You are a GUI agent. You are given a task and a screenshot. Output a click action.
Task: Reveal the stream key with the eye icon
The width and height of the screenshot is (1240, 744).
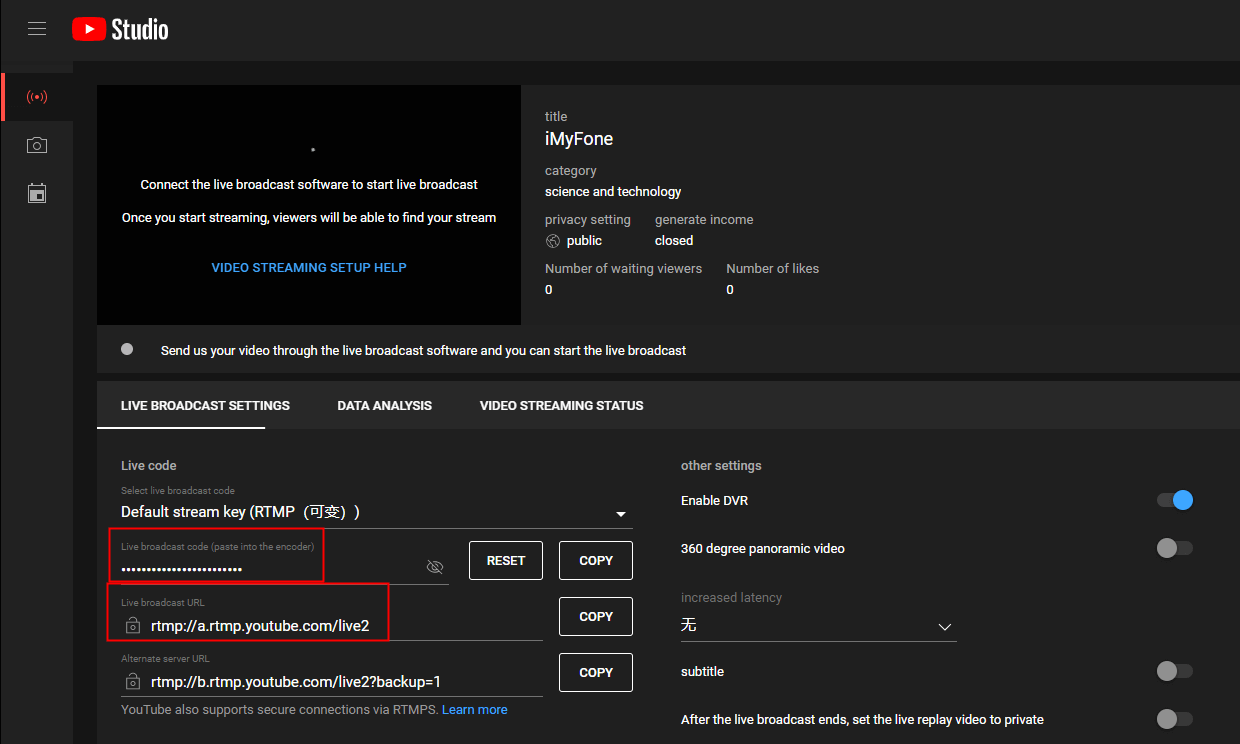click(x=434, y=567)
